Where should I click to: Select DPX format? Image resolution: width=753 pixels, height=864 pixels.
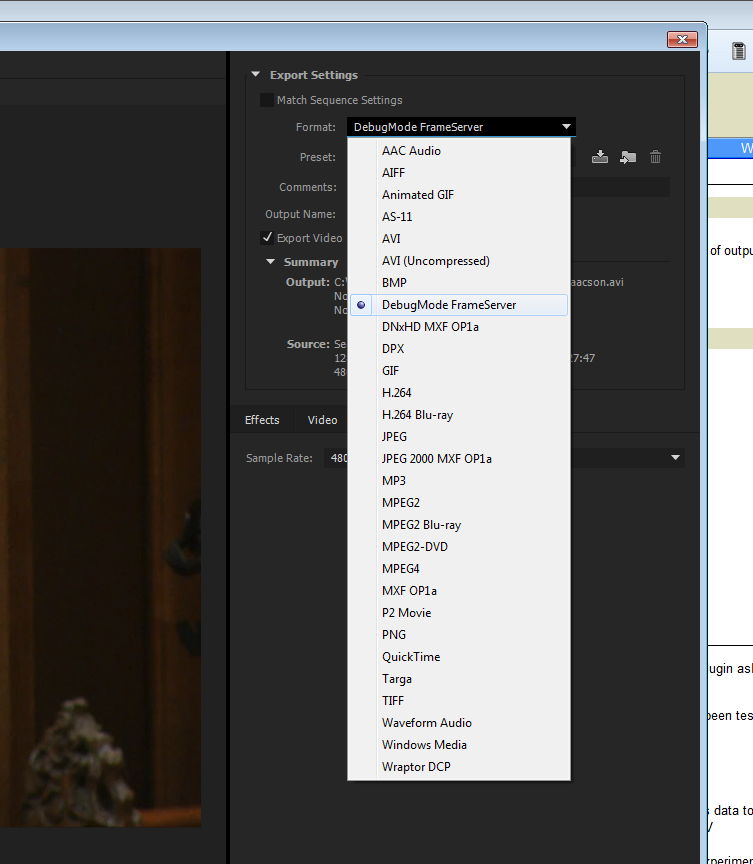pos(459,349)
